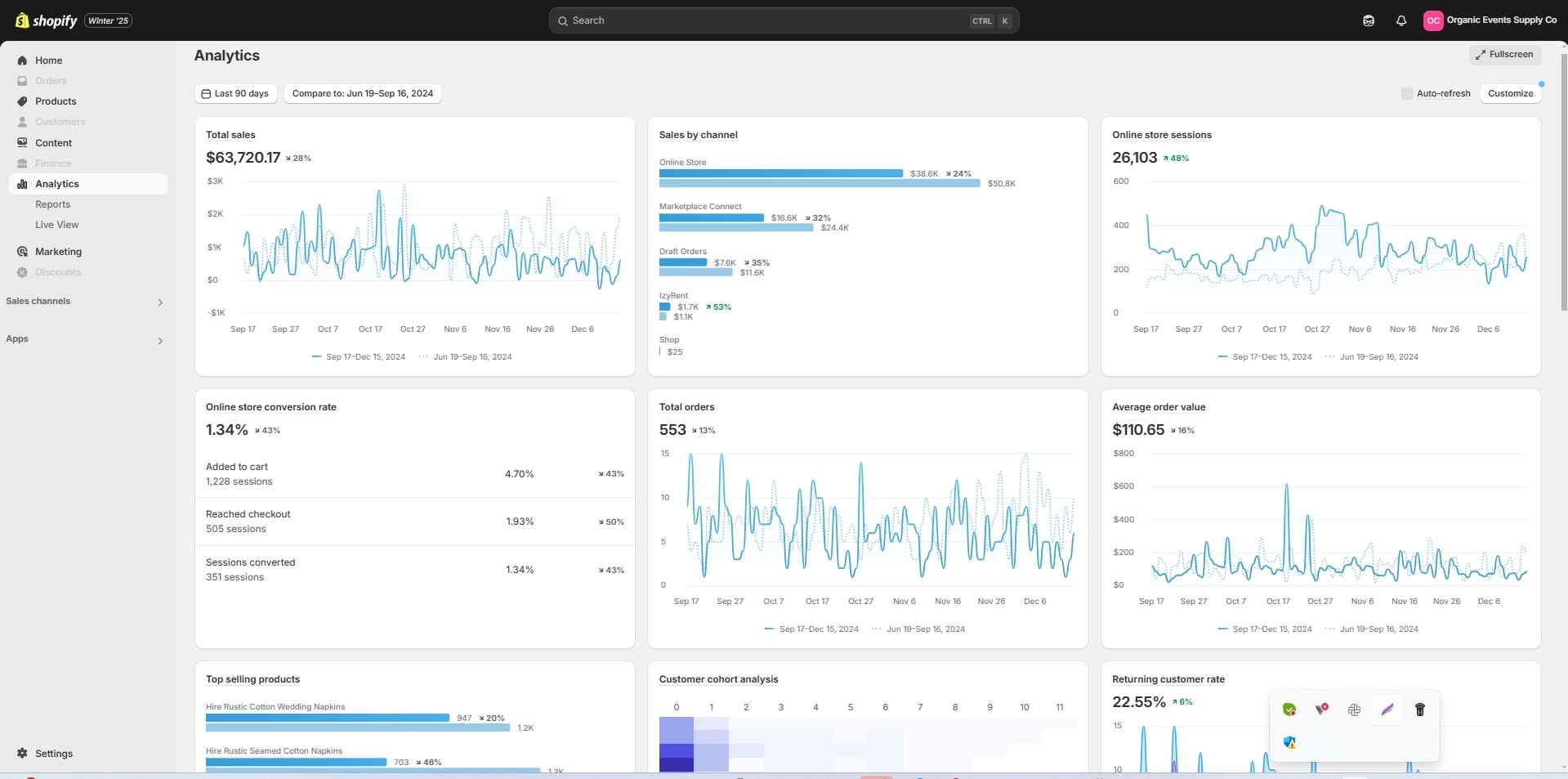Open the notifications bell icon
The width and height of the screenshot is (1568, 779).
[x=1401, y=20]
